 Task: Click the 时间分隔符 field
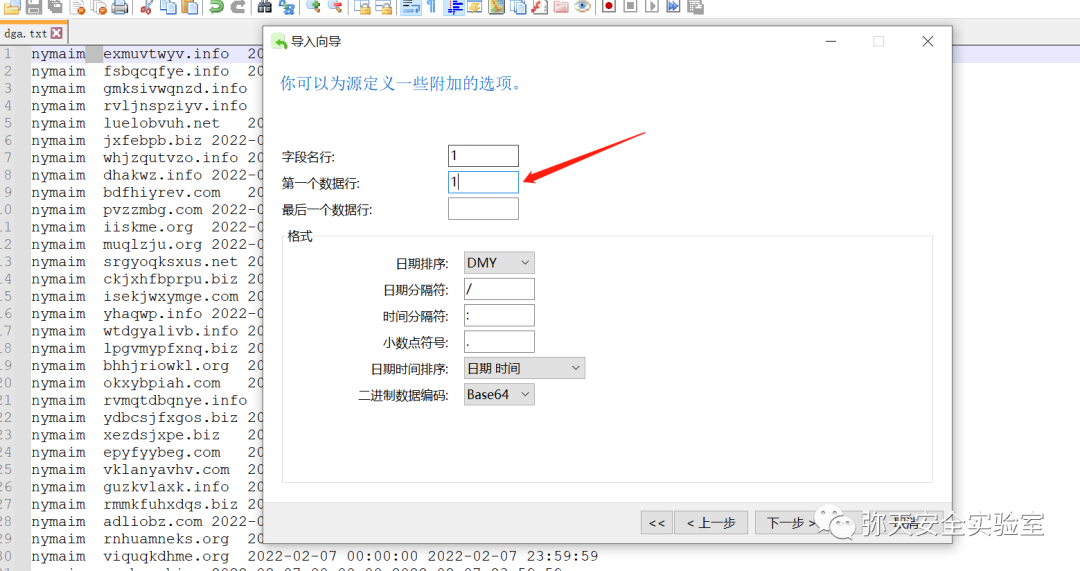(499, 315)
